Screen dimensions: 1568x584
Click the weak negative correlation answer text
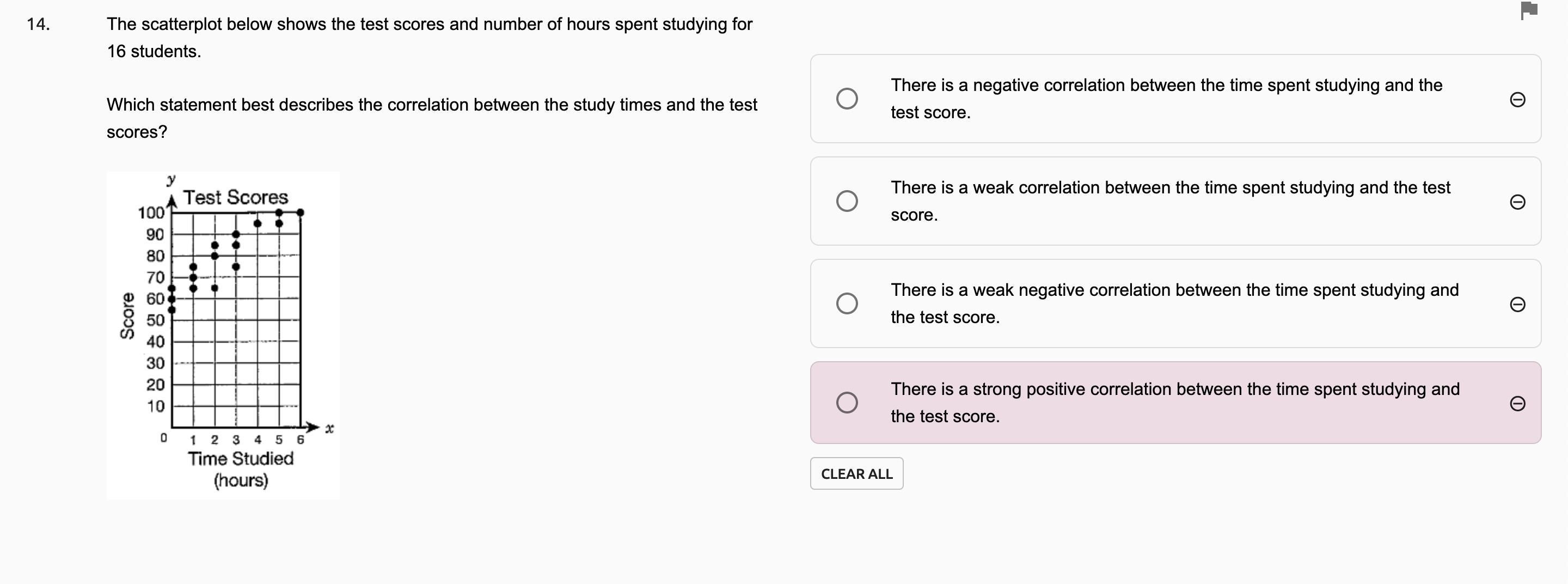pos(1174,303)
